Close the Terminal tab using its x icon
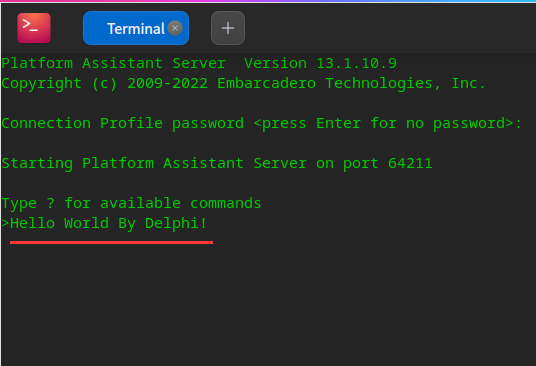This screenshot has height=366, width=536. point(175,28)
